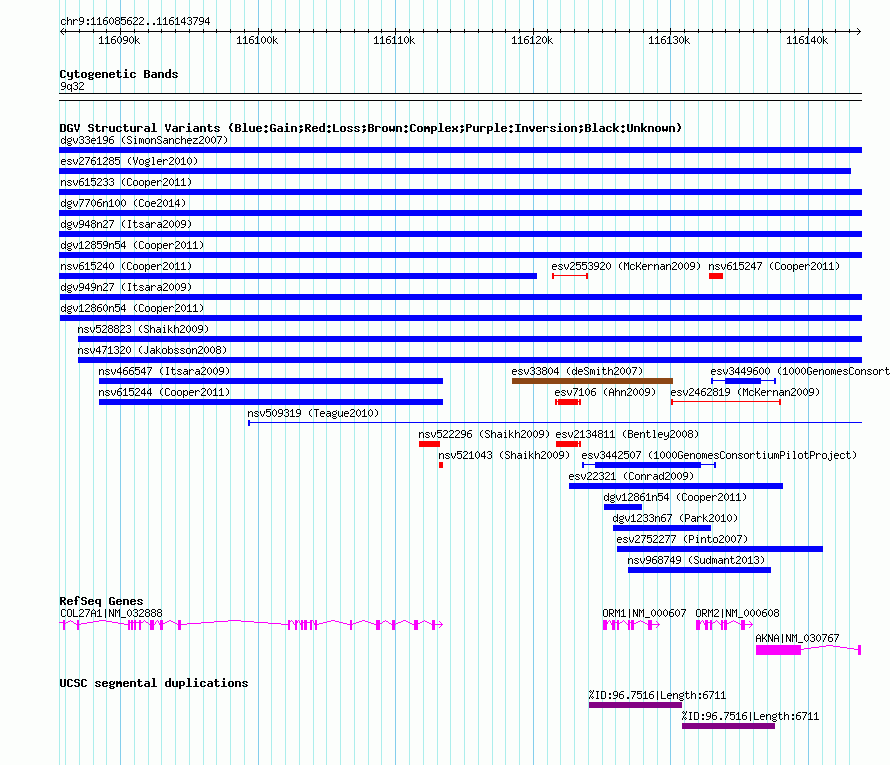Click the red esv7106 loss block
This screenshot has width=890, height=765.
point(568,402)
